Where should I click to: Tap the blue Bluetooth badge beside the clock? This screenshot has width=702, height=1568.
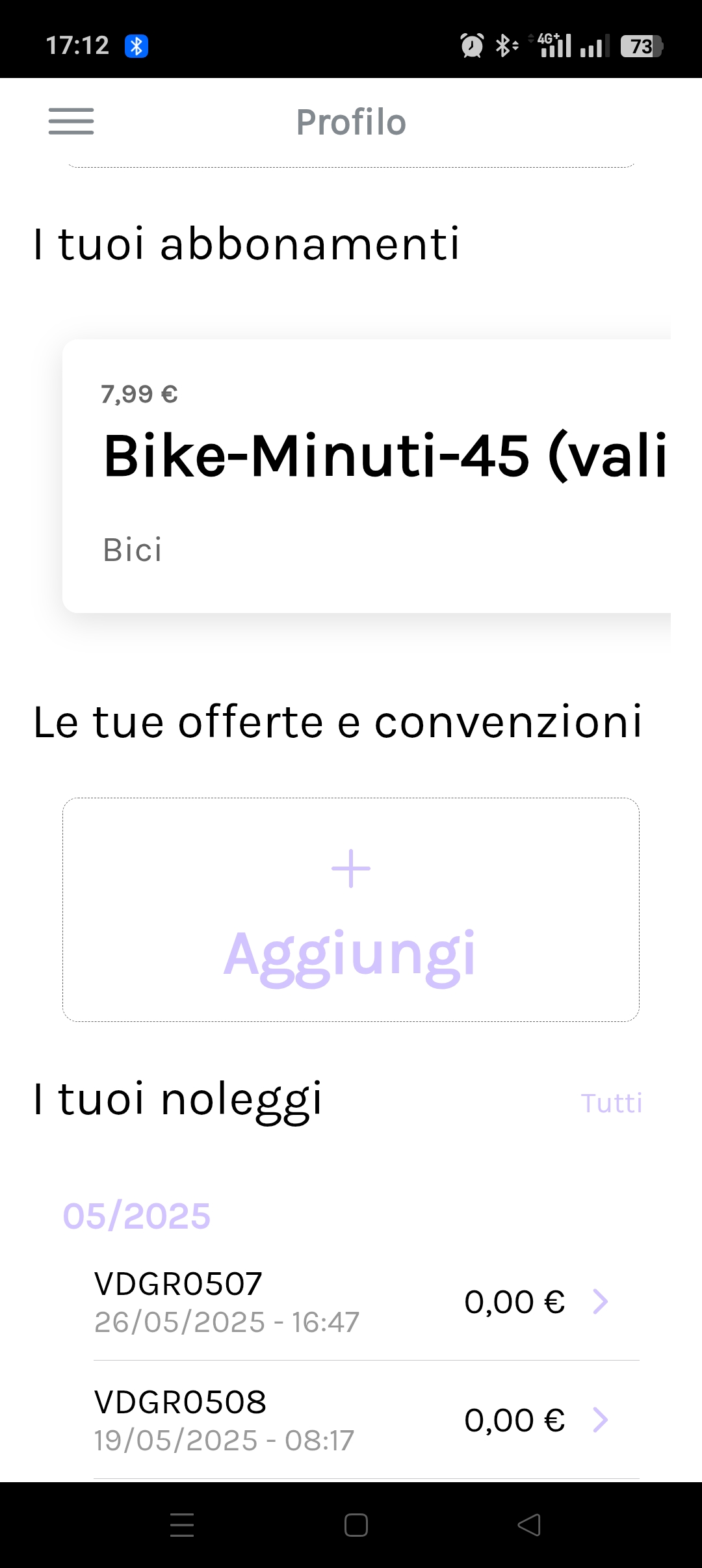136,46
